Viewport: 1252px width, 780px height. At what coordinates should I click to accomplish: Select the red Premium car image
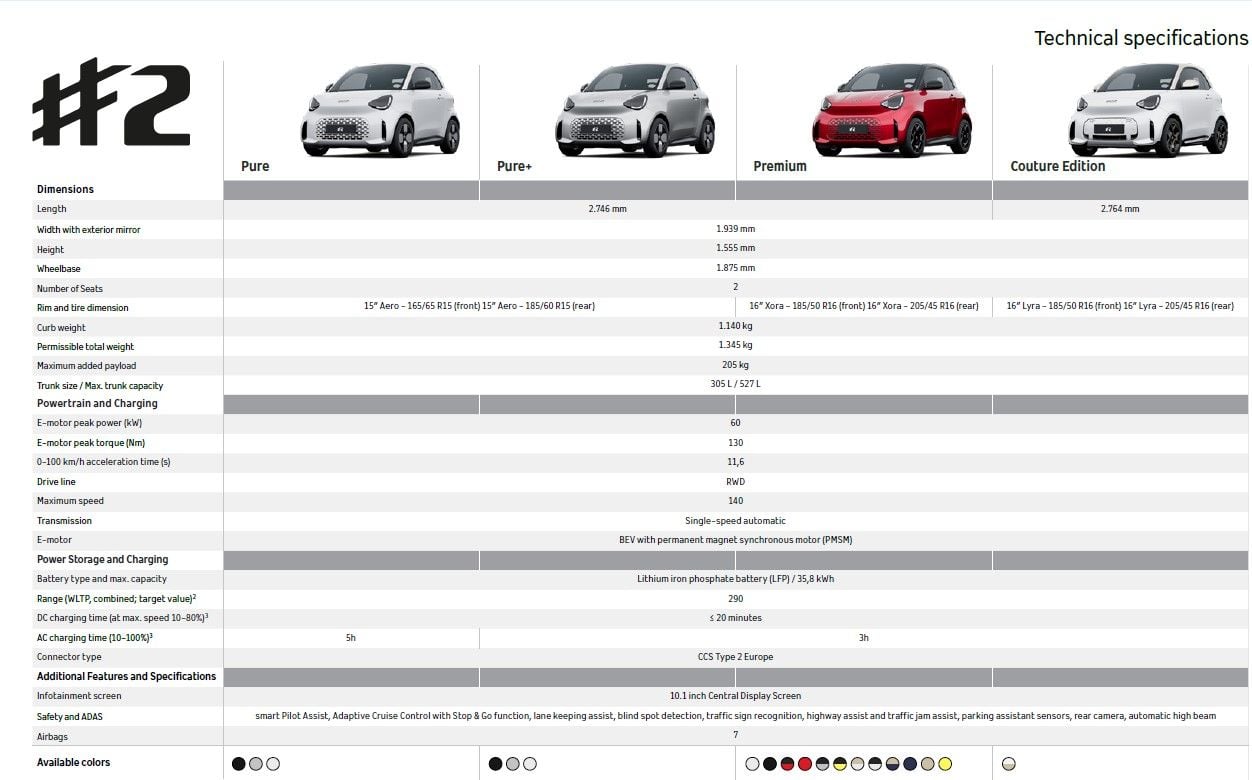pyautogui.click(x=892, y=109)
